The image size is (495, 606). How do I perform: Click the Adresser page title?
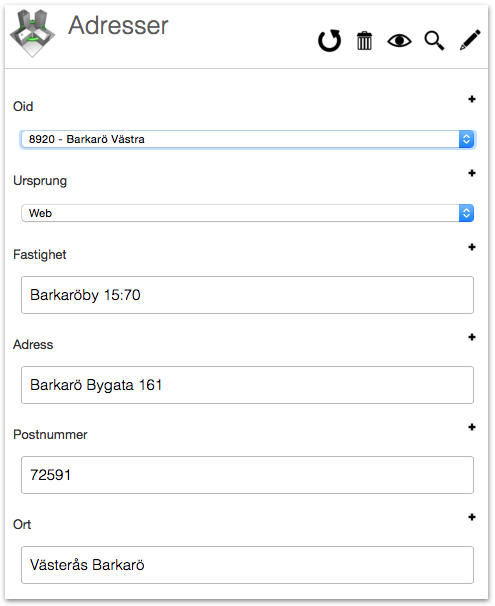click(x=118, y=26)
